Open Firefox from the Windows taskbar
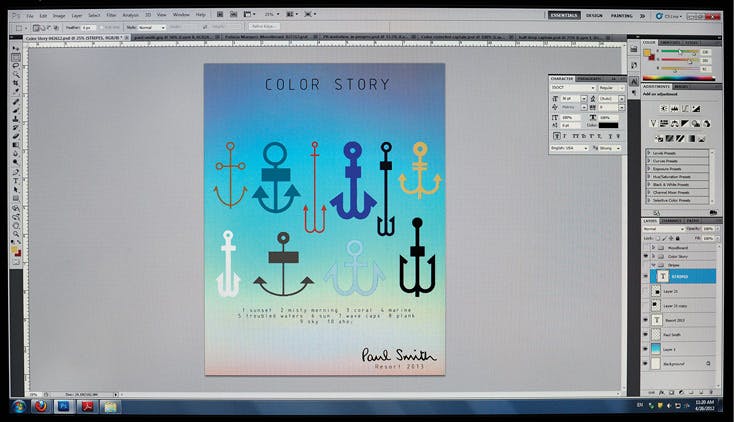 pos(41,407)
